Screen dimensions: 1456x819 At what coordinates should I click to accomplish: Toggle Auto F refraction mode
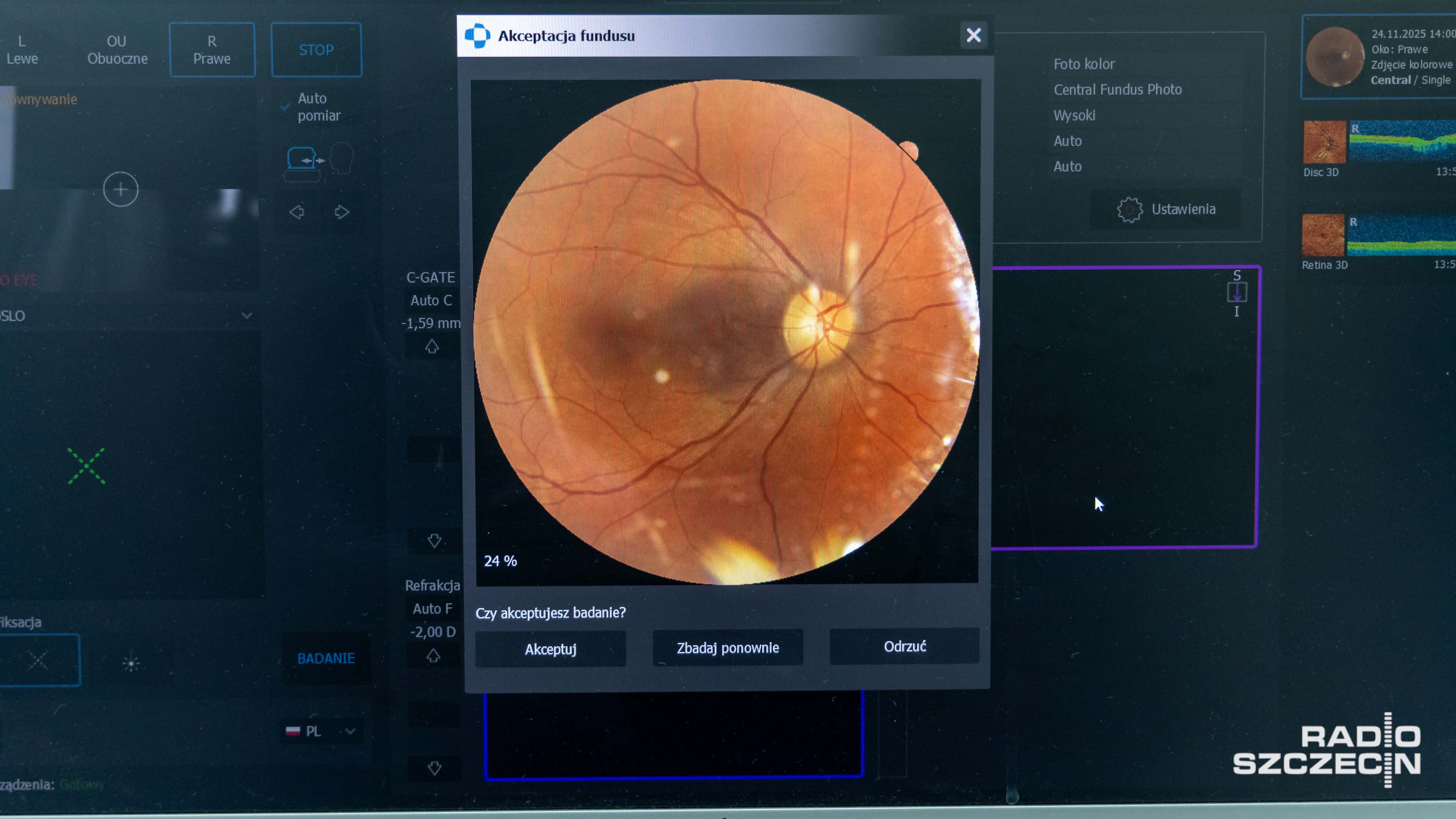[432, 609]
